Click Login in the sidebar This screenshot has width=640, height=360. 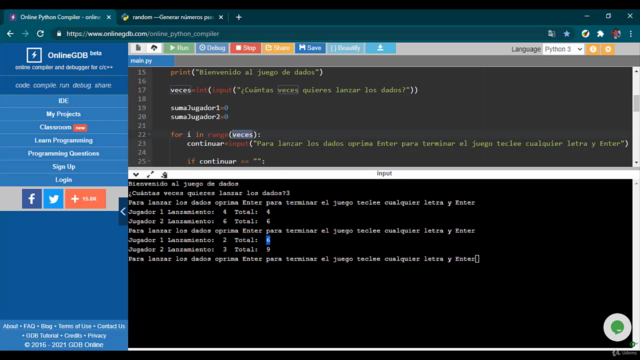[64, 180]
